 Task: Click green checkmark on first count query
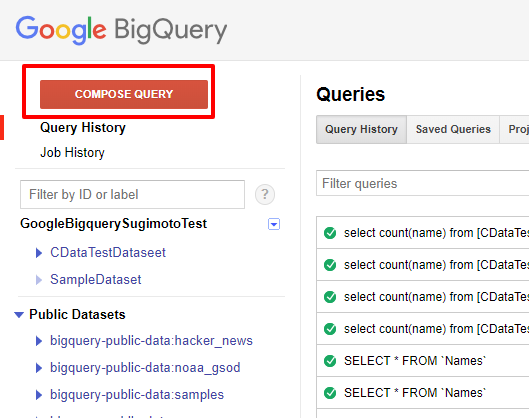[x=330, y=233]
